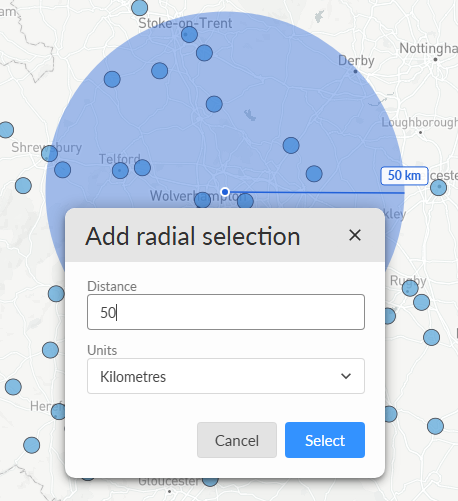458x501 pixels.
Task: Click the Units field label
Action: tap(102, 350)
